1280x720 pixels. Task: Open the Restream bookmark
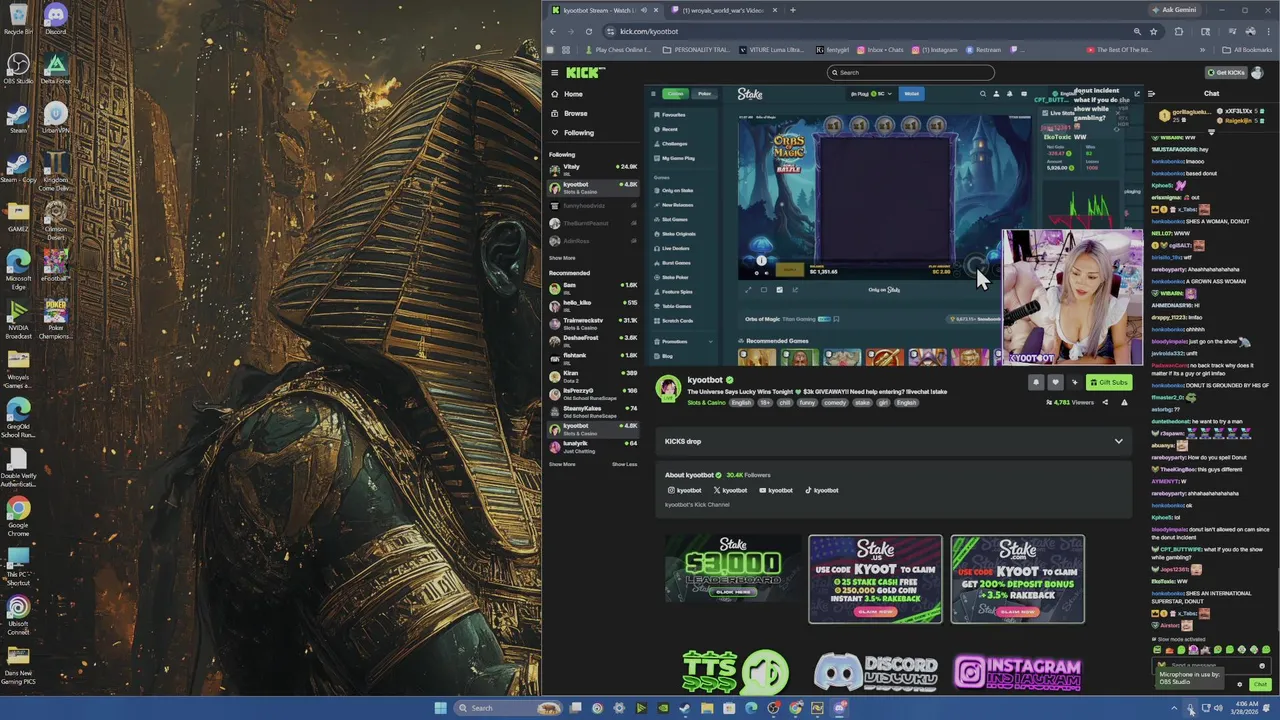coord(983,49)
